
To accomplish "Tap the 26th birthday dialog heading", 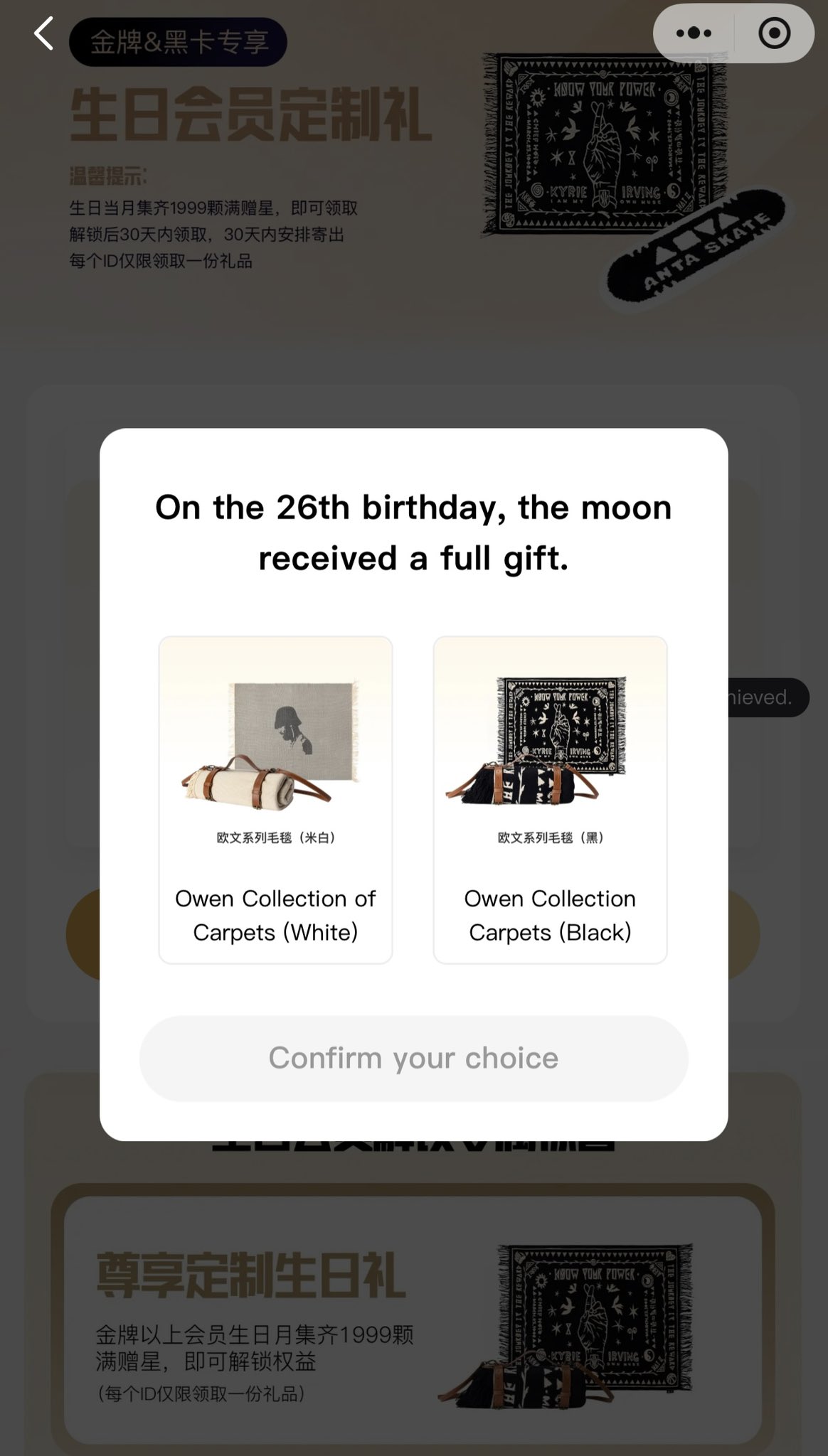I will tap(413, 532).
